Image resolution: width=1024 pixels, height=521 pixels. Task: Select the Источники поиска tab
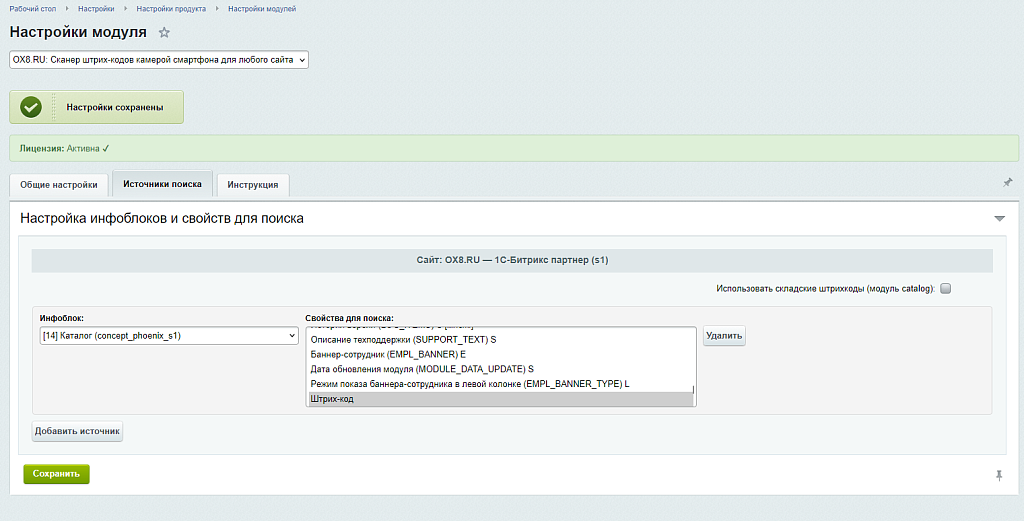(162, 184)
